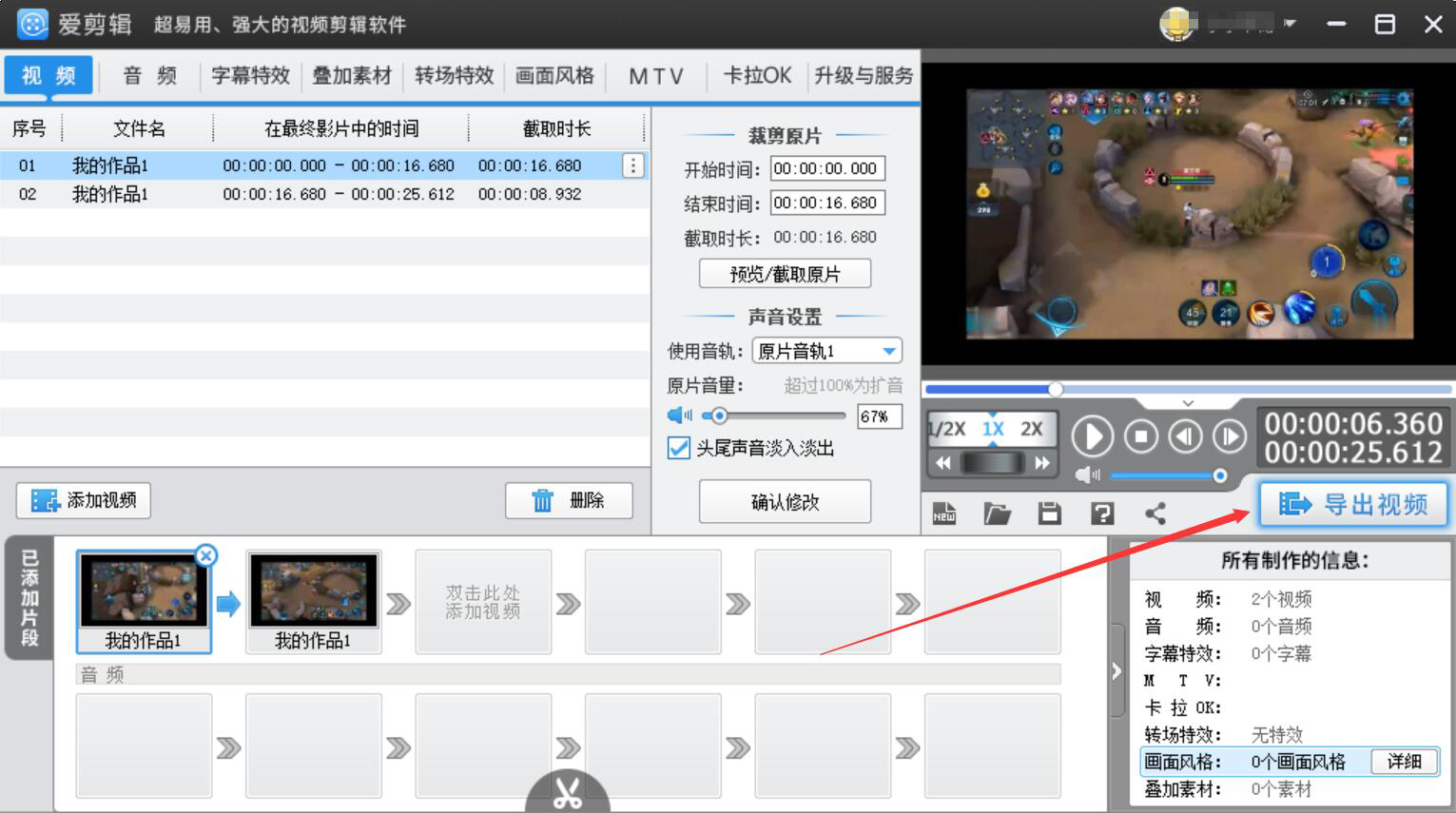Select 2X playback speed
Viewport: 1456px width, 813px height.
click(1032, 429)
